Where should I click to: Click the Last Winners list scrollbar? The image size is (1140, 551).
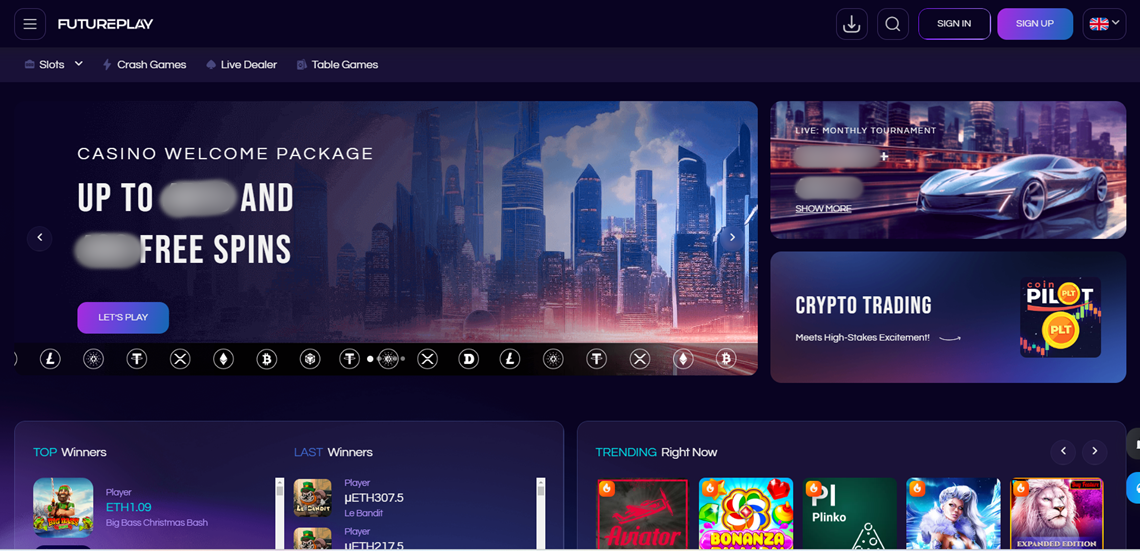click(540, 513)
